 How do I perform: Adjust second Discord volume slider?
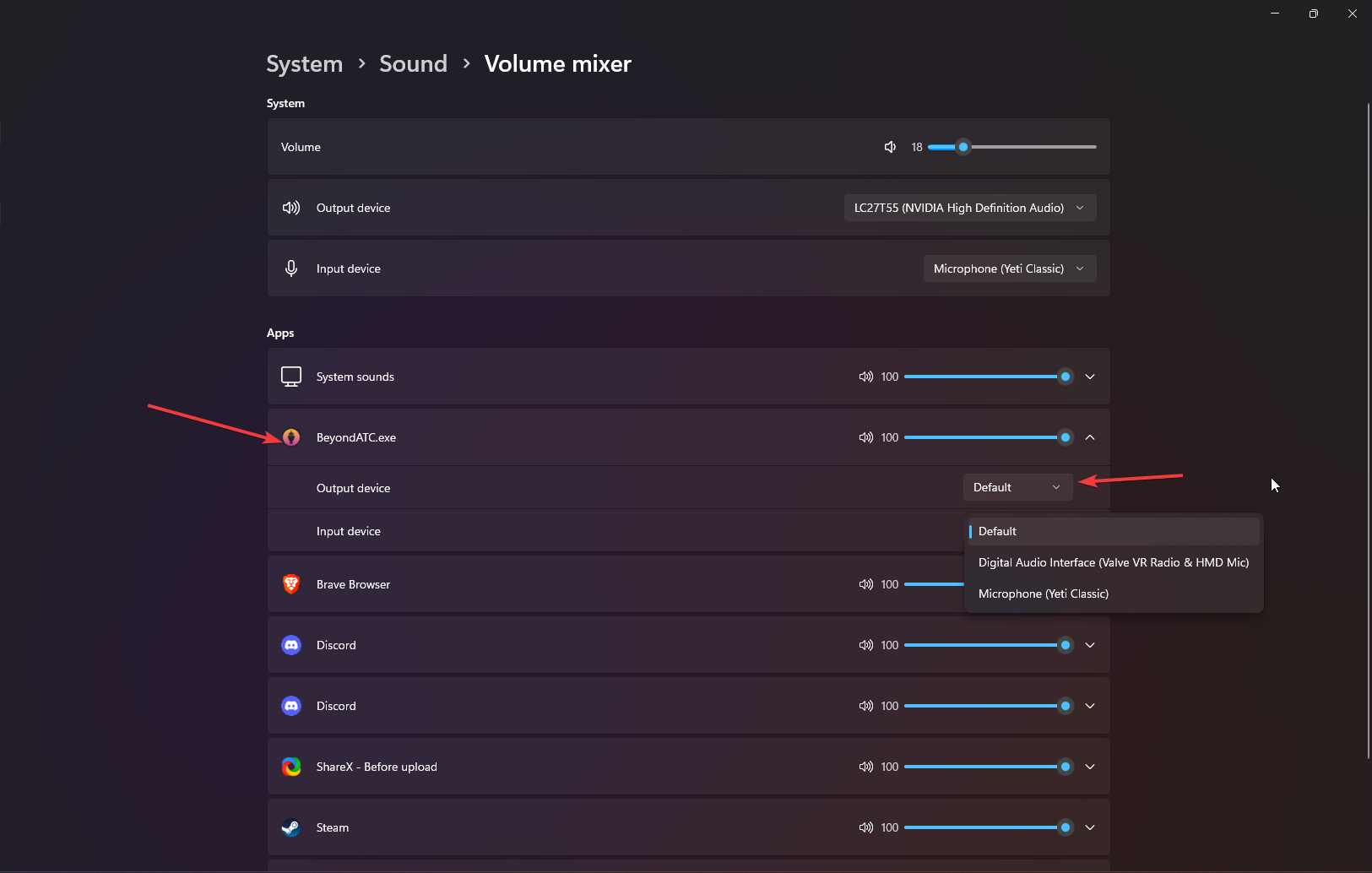pos(988,706)
